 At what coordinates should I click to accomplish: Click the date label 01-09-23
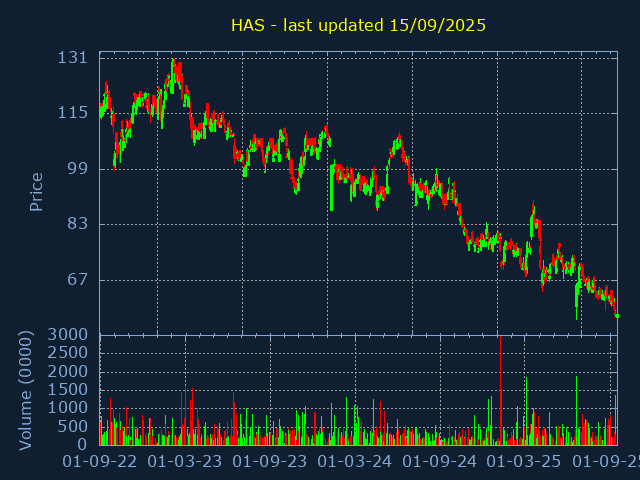270,462
